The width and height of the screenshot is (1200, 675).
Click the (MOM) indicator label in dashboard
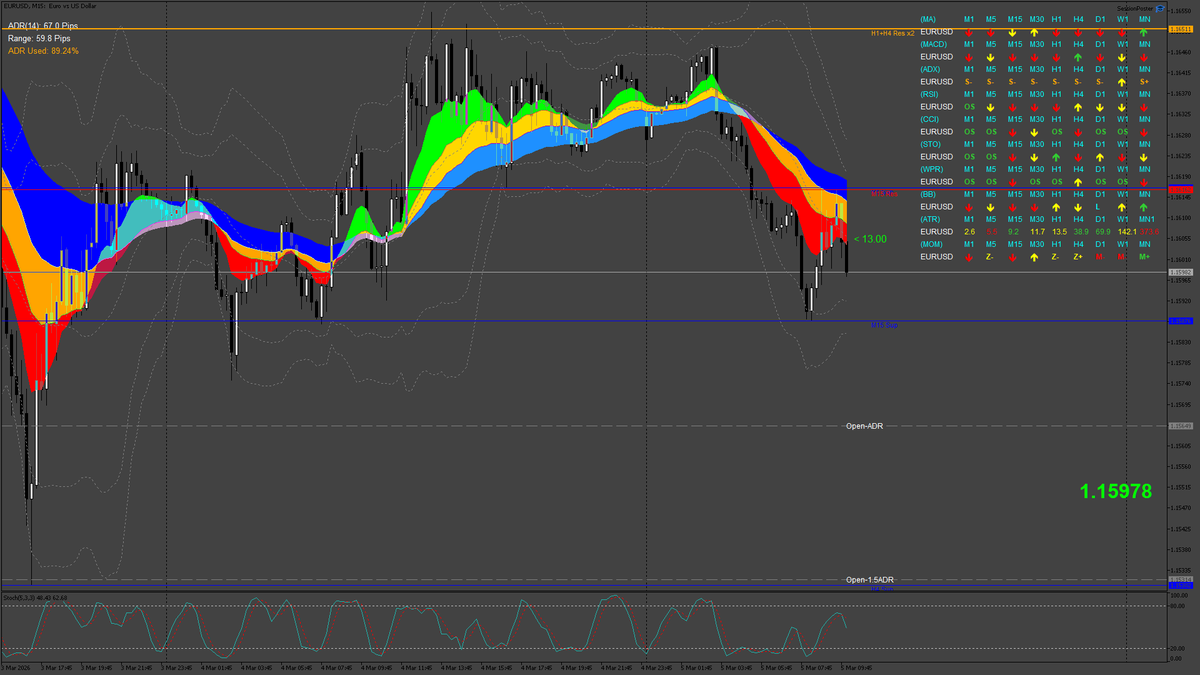click(x=933, y=244)
